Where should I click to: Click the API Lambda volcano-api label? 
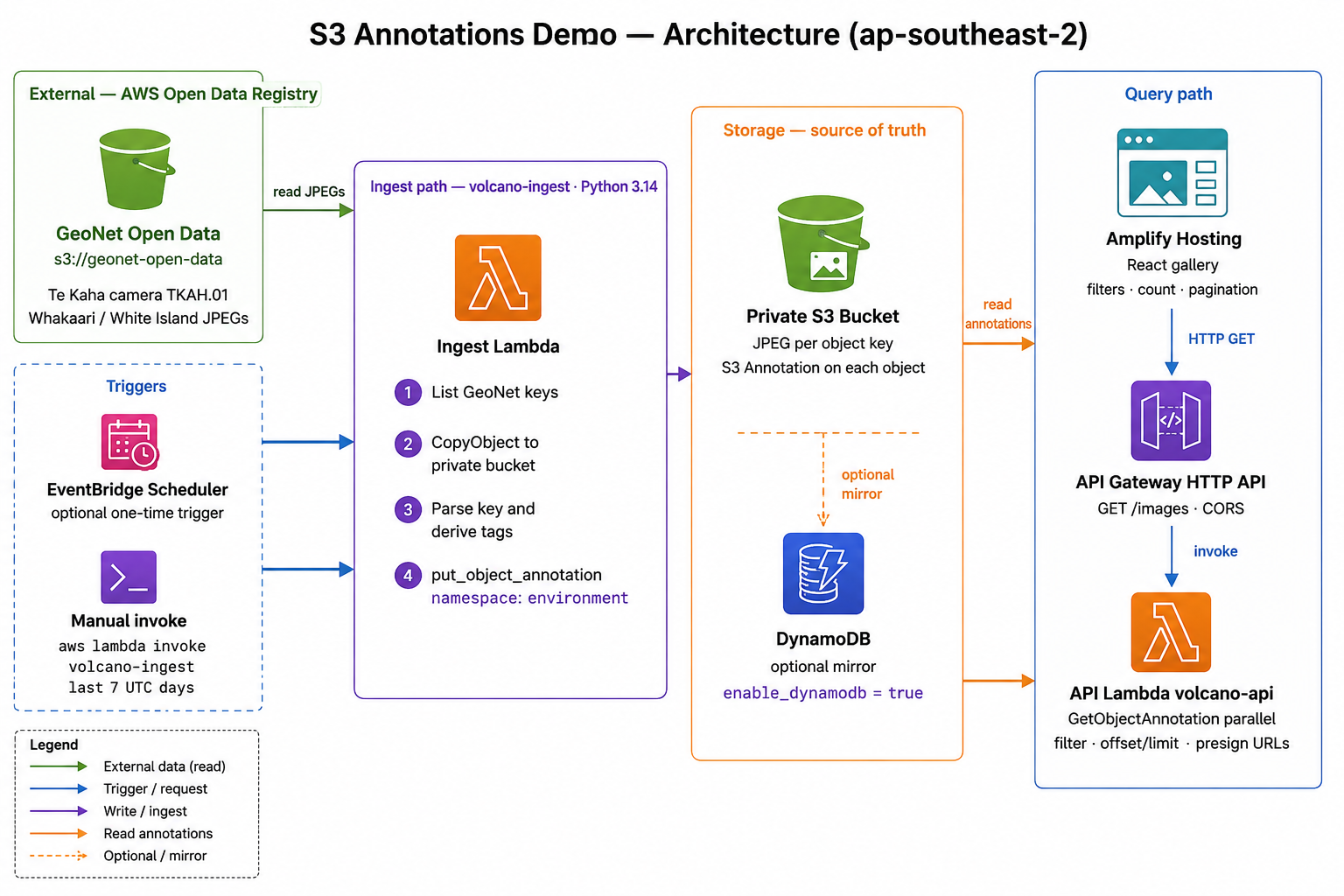1171,694
